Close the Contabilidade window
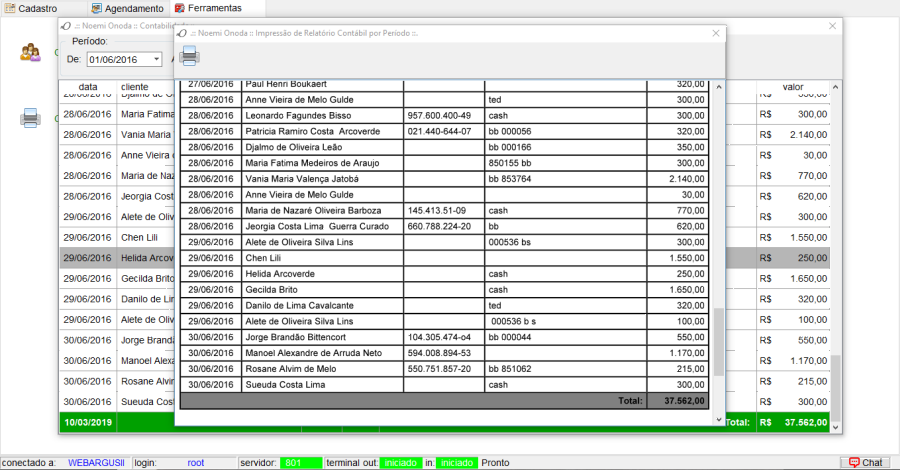 coord(832,26)
